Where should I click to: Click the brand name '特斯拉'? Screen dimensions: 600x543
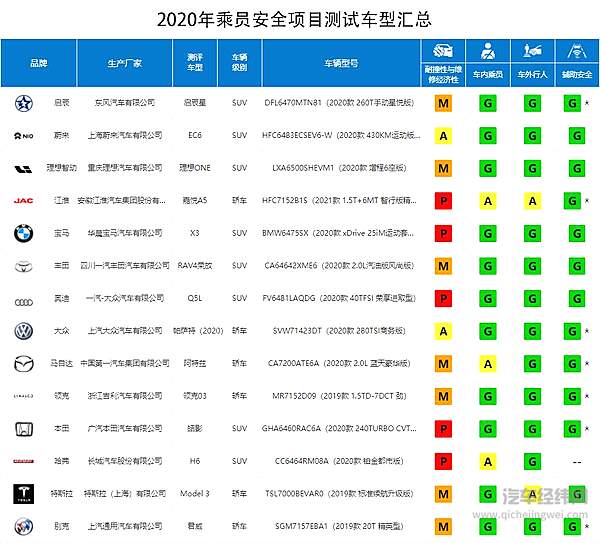[62, 493]
